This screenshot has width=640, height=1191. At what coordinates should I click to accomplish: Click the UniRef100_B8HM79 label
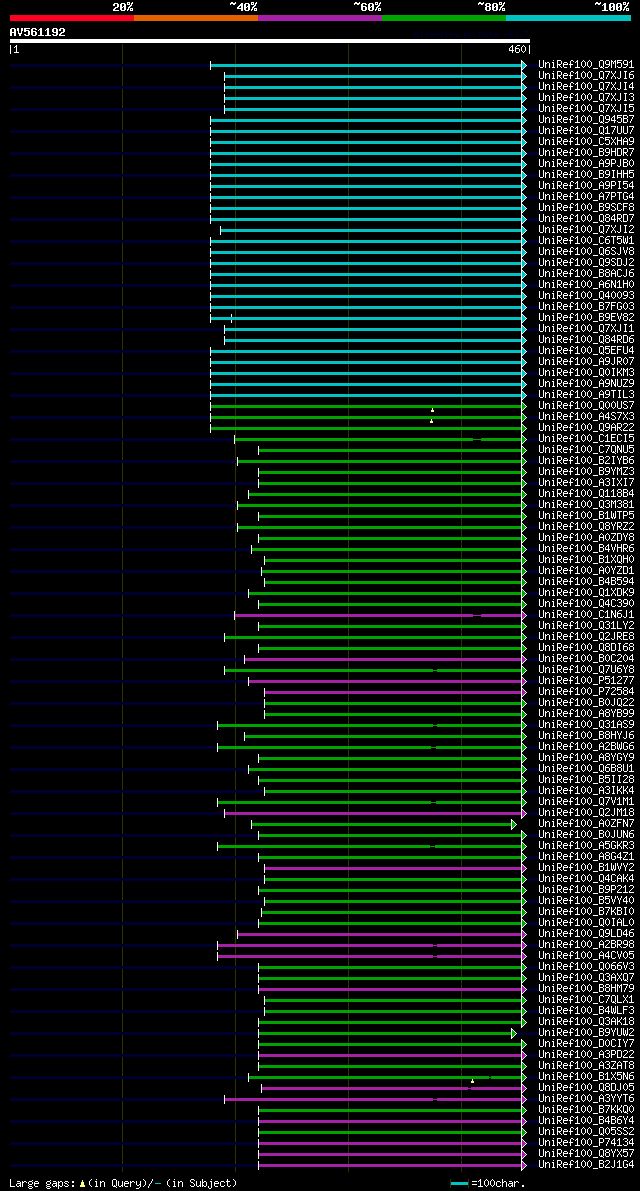pyautogui.click(x=586, y=988)
